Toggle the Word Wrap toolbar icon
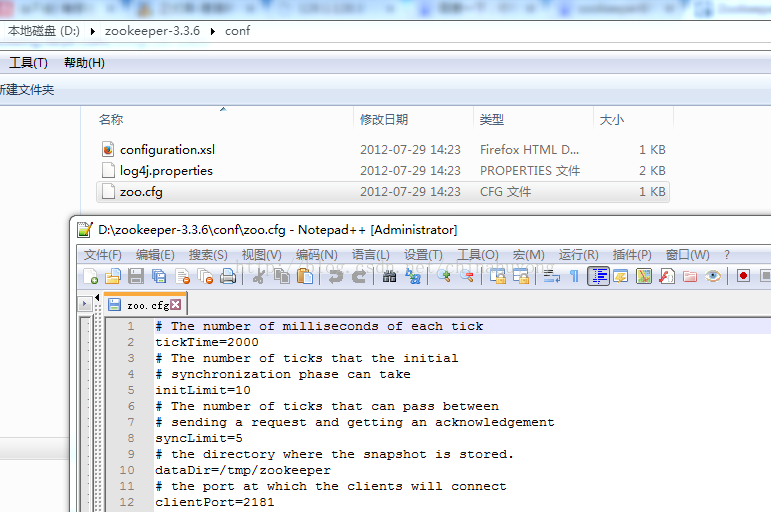The image size is (771, 512). (551, 276)
